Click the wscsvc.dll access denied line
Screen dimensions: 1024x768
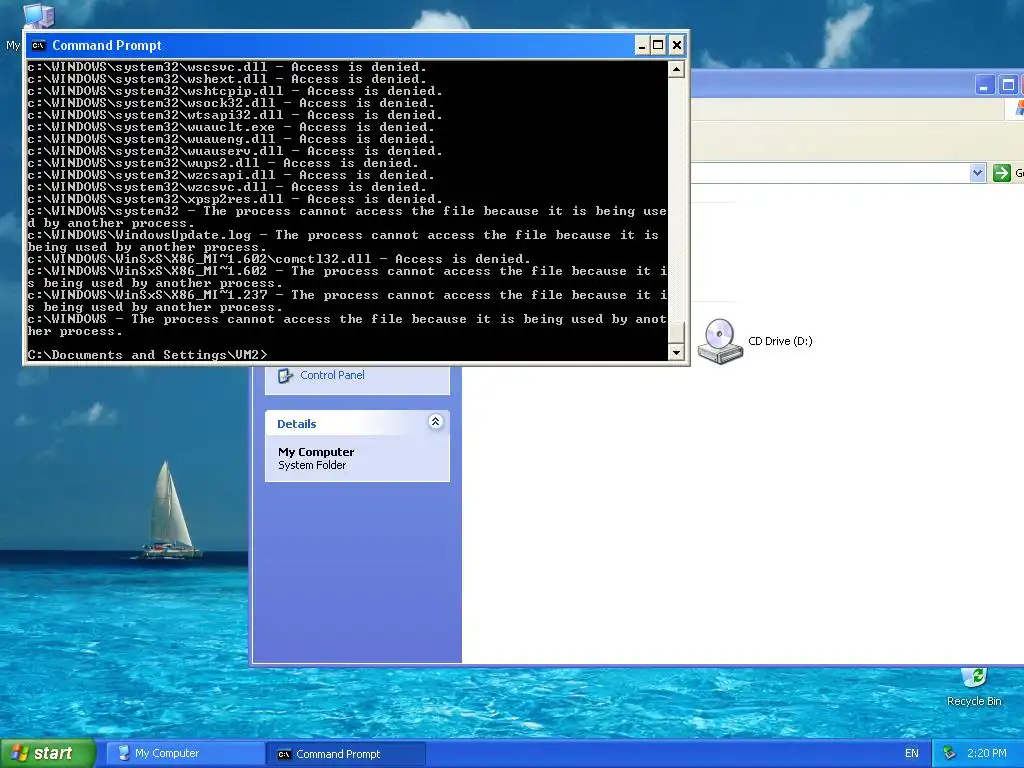227,67
